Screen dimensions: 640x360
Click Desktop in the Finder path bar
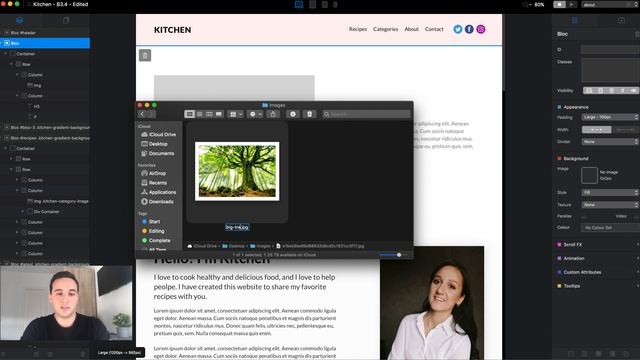coord(233,246)
